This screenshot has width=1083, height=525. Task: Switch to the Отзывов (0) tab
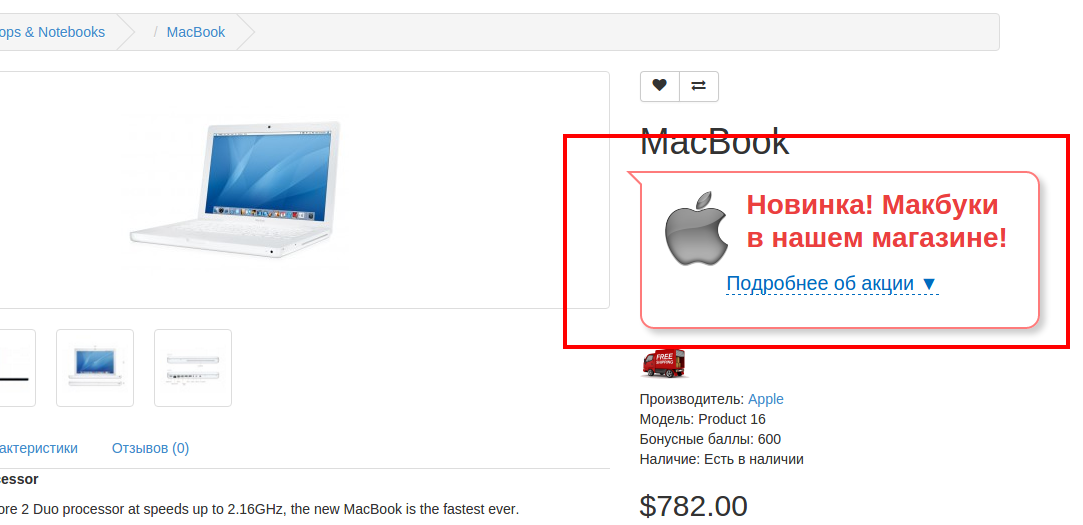[x=151, y=448]
